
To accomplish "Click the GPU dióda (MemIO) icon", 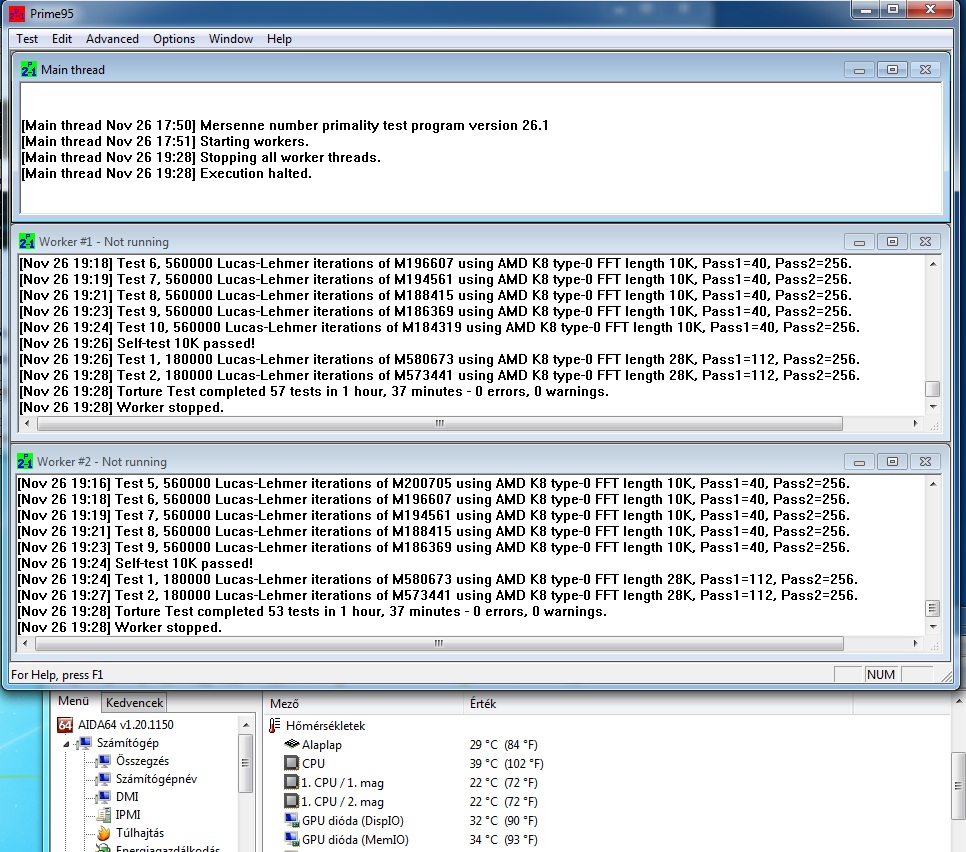I will [291, 839].
